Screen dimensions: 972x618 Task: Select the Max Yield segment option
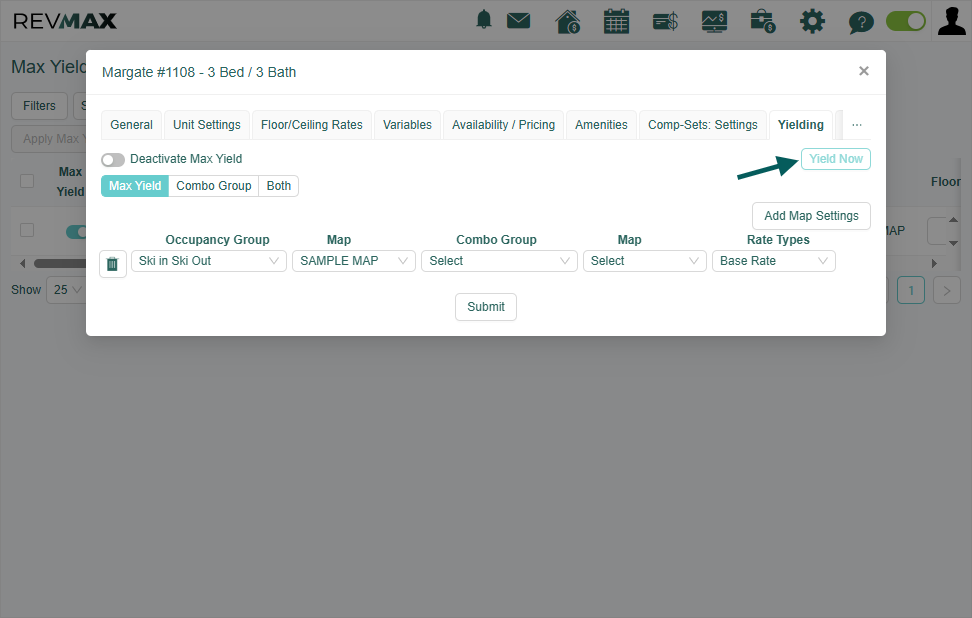click(135, 186)
